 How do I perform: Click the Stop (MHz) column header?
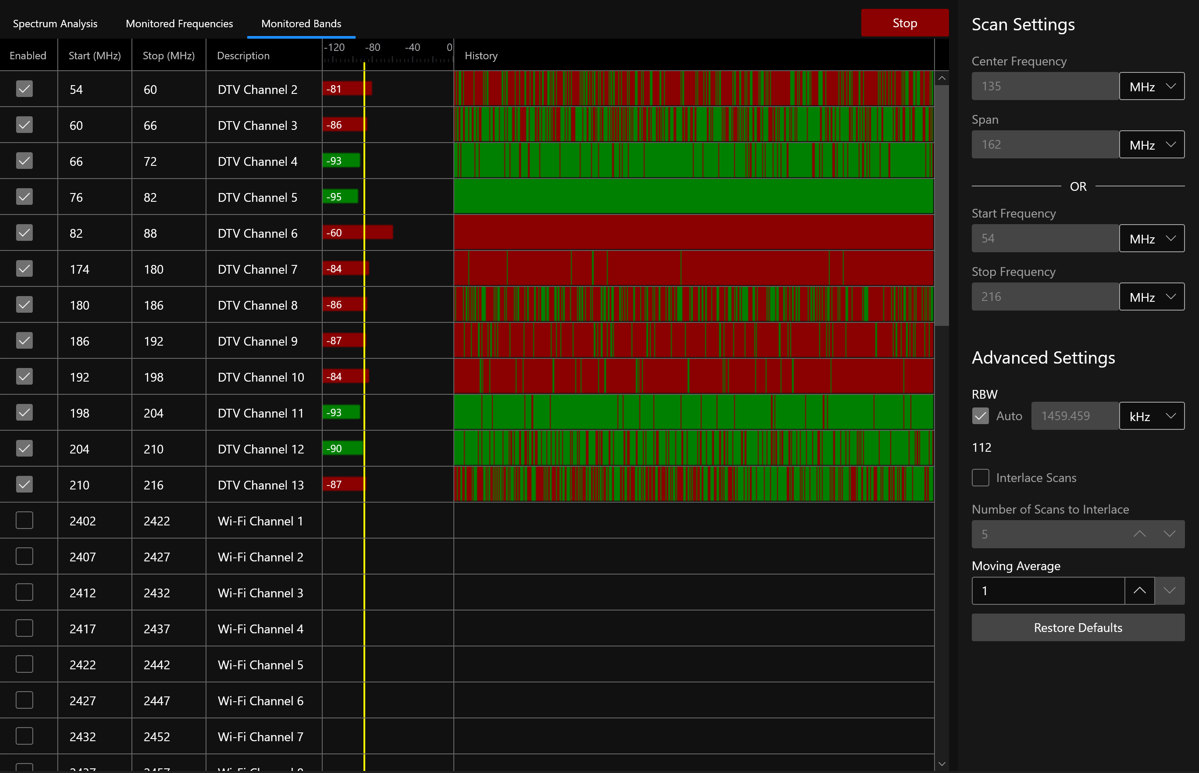pos(168,56)
